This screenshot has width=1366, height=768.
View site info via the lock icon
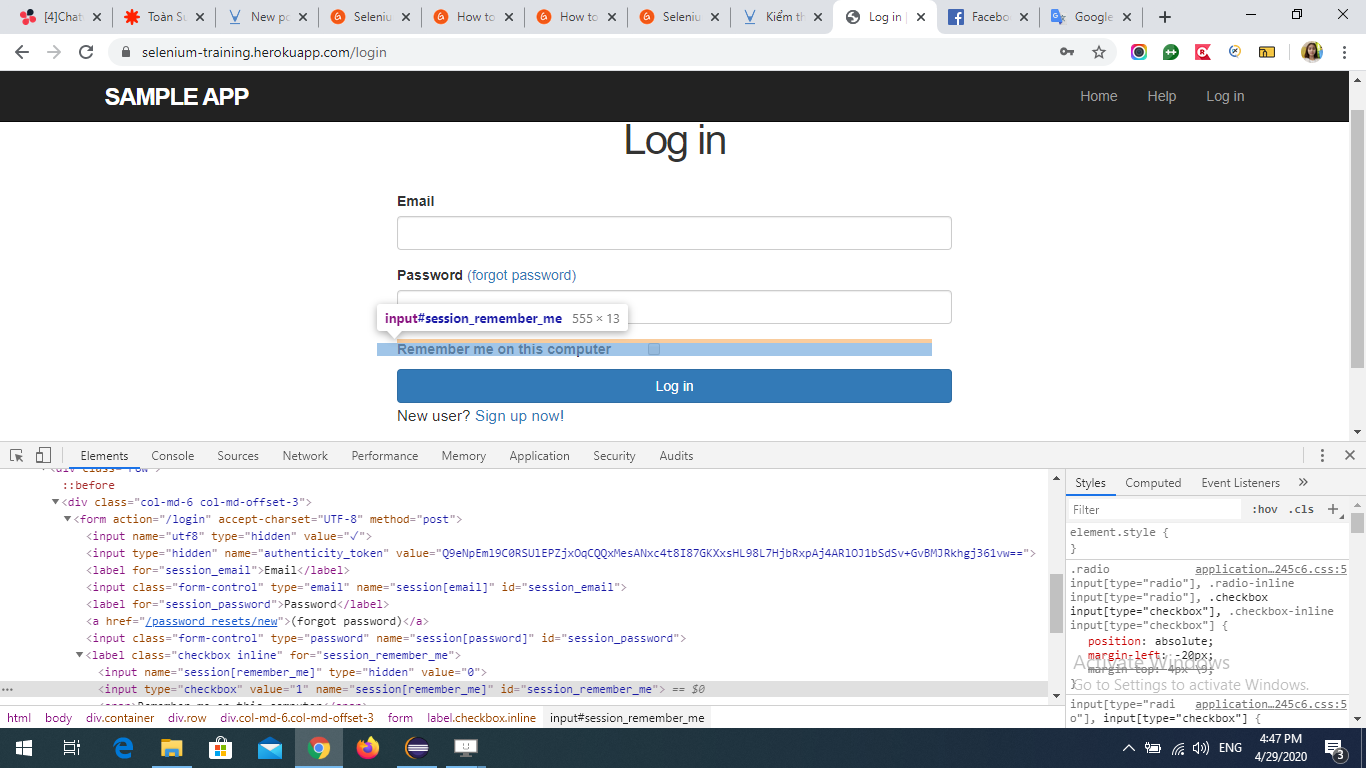coord(126,52)
